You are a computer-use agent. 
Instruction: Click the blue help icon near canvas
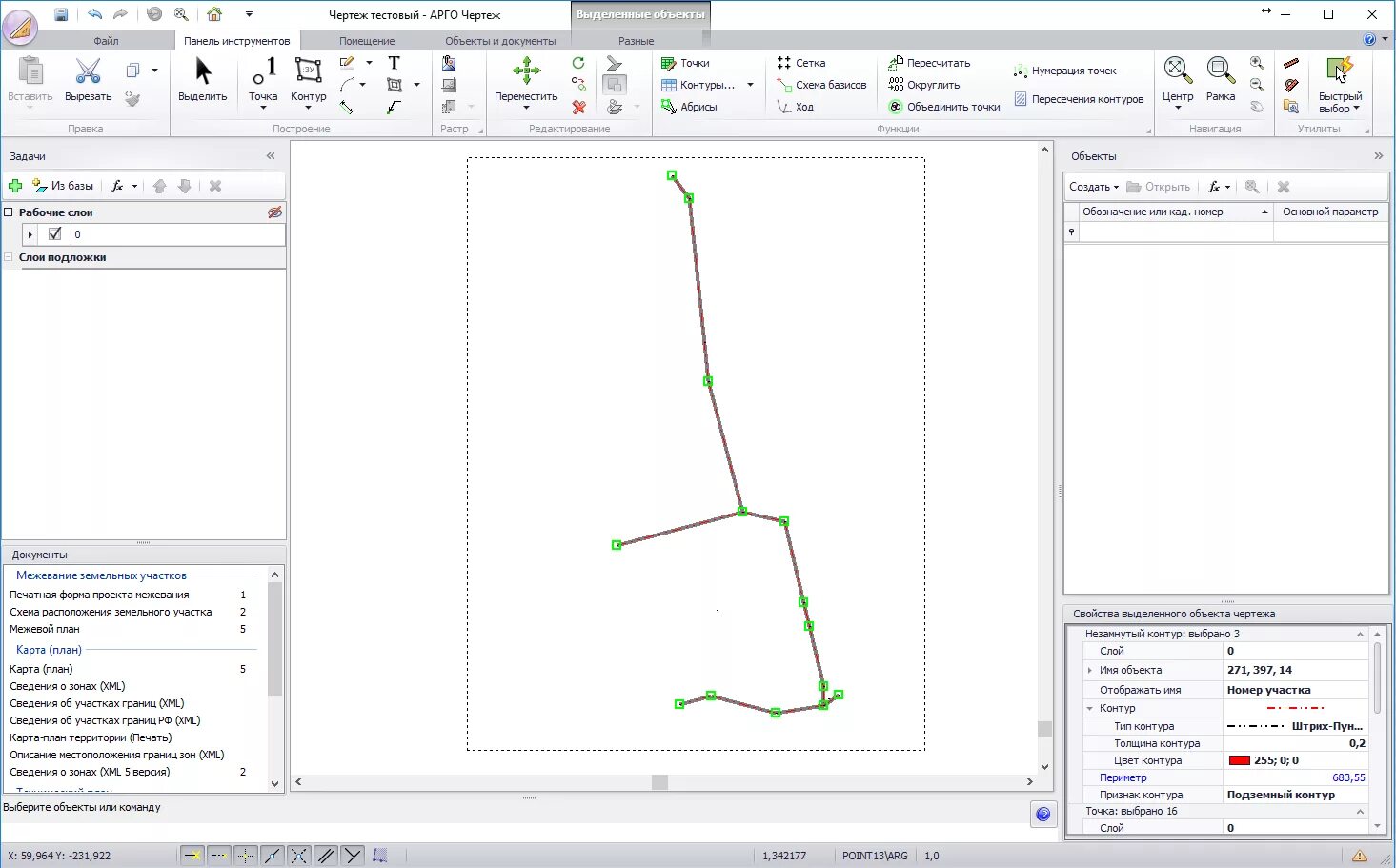(1043, 814)
